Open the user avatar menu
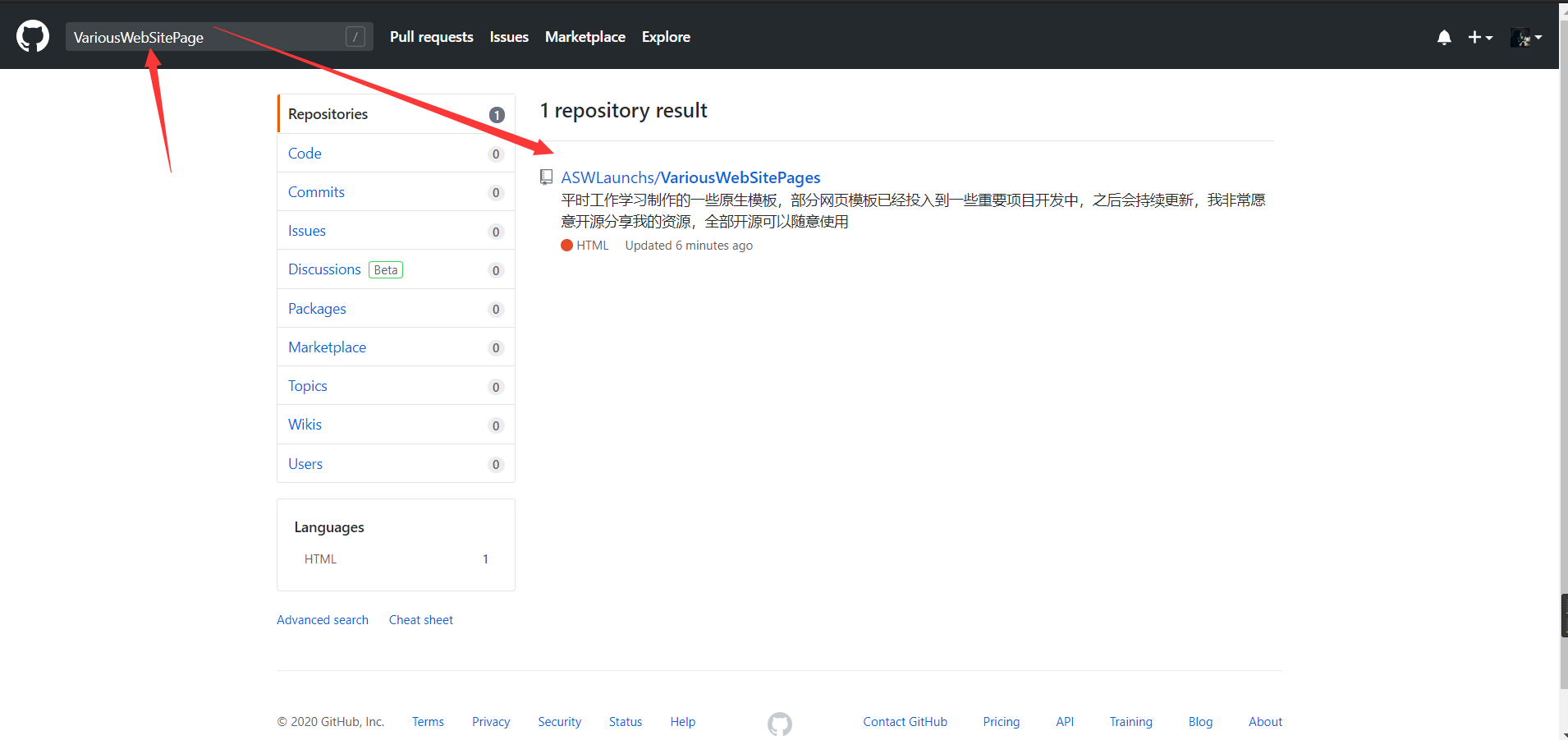This screenshot has width=1568, height=740. [x=1526, y=37]
